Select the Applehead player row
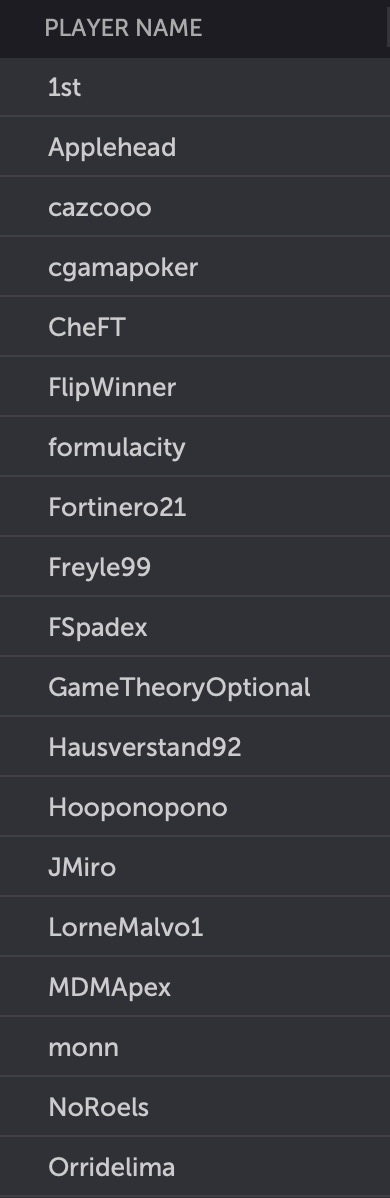This screenshot has width=390, height=1198. [195, 147]
